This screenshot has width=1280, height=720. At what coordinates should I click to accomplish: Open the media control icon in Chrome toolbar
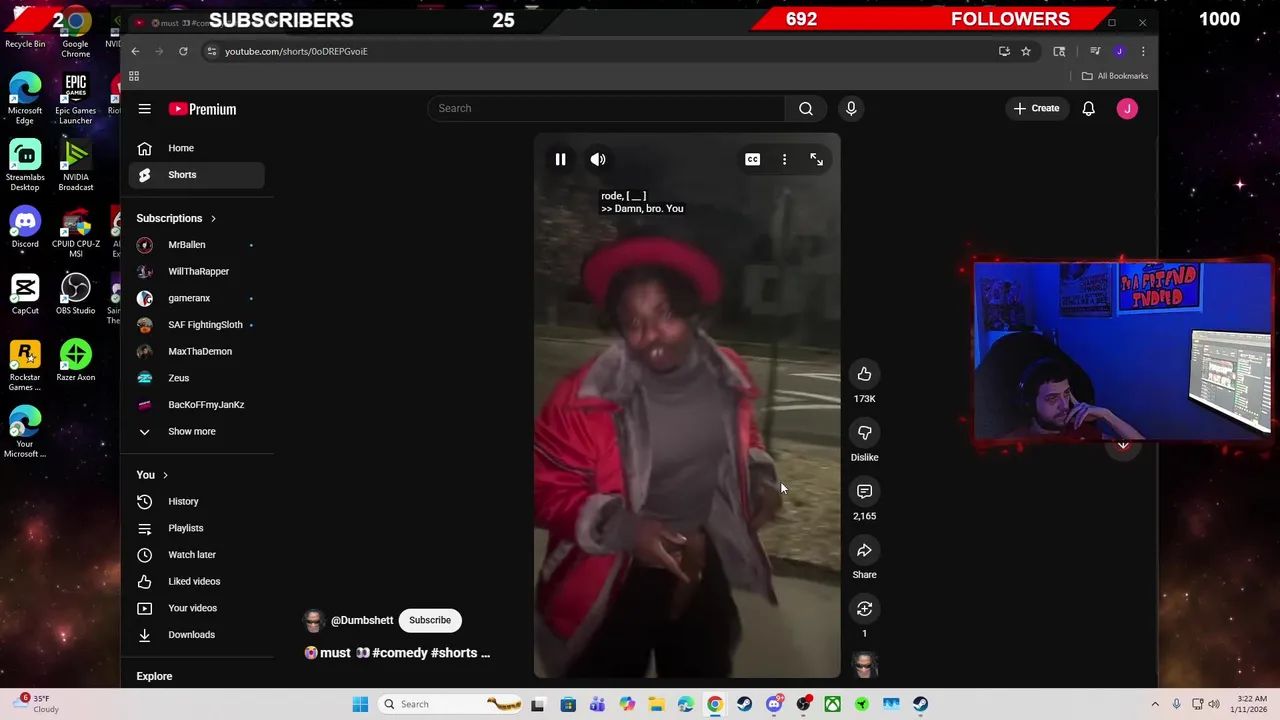click(x=1095, y=51)
